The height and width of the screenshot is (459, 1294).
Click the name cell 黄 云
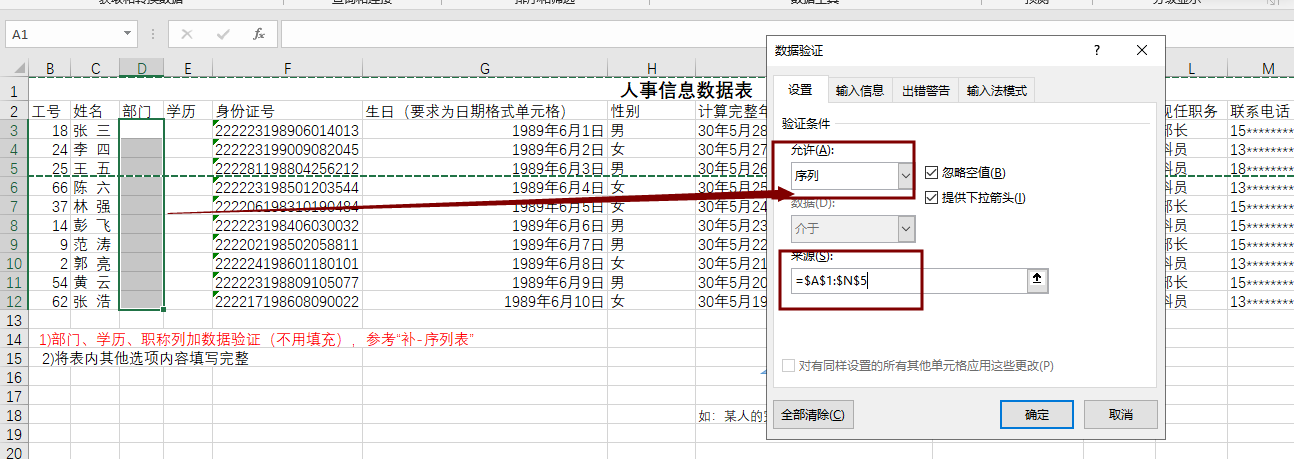coord(93,282)
